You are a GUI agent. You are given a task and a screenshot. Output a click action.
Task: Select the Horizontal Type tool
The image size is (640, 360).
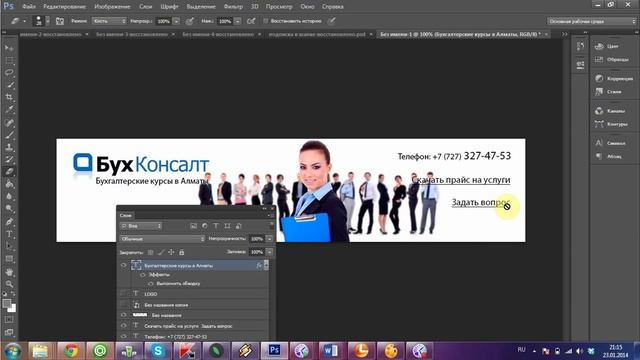tap(9, 234)
